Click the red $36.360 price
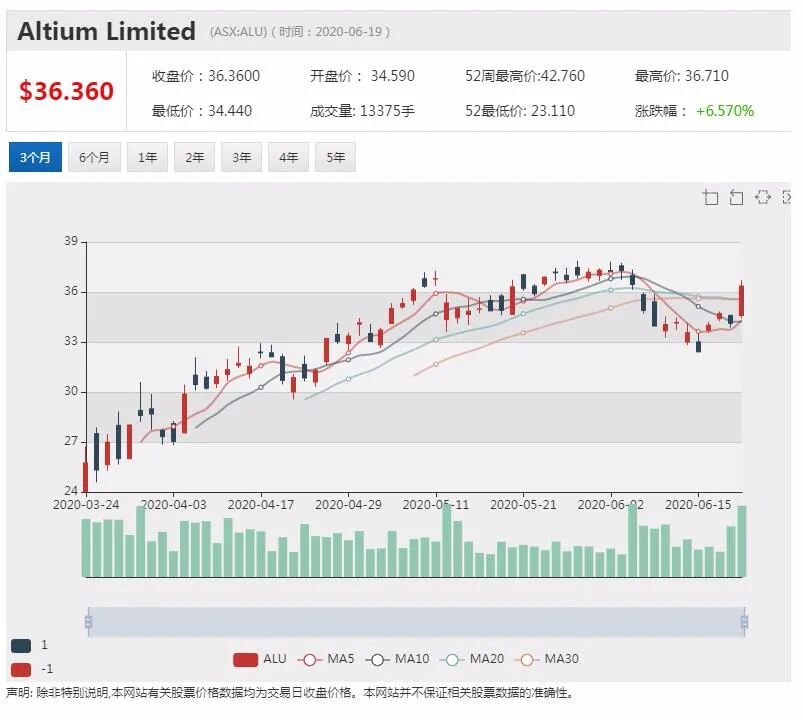803x720 pixels. pos(67,91)
